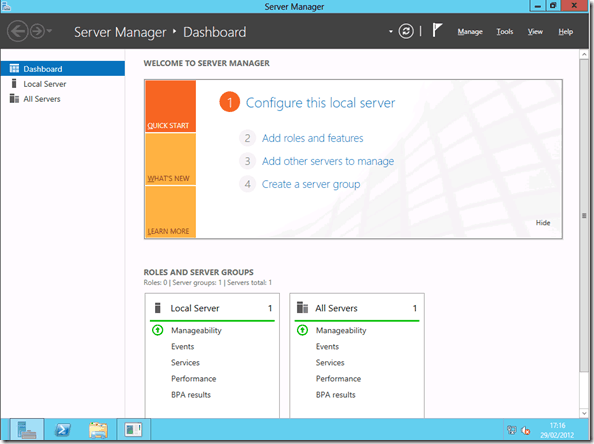This screenshot has width=594, height=444.
Task: Click the network tray icon
Action: click(511, 430)
